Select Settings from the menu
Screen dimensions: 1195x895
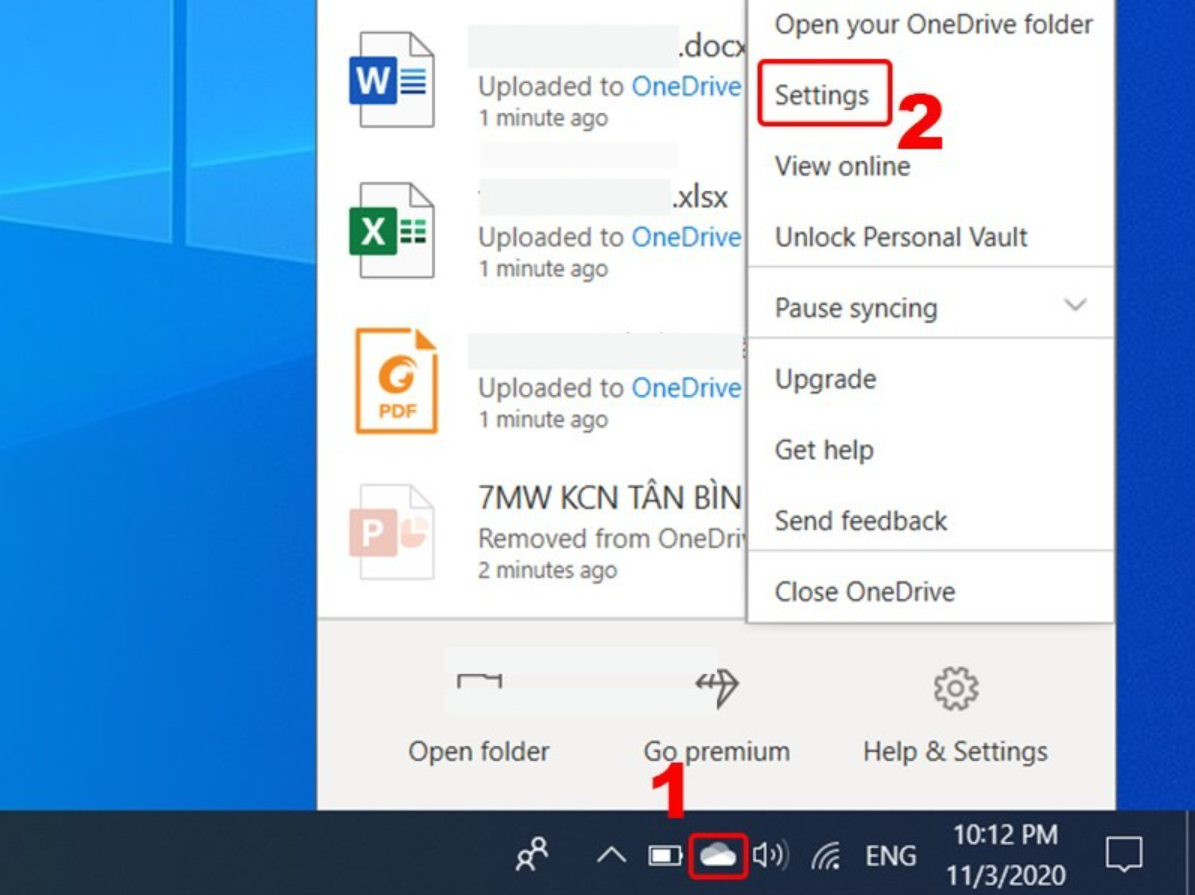click(822, 95)
